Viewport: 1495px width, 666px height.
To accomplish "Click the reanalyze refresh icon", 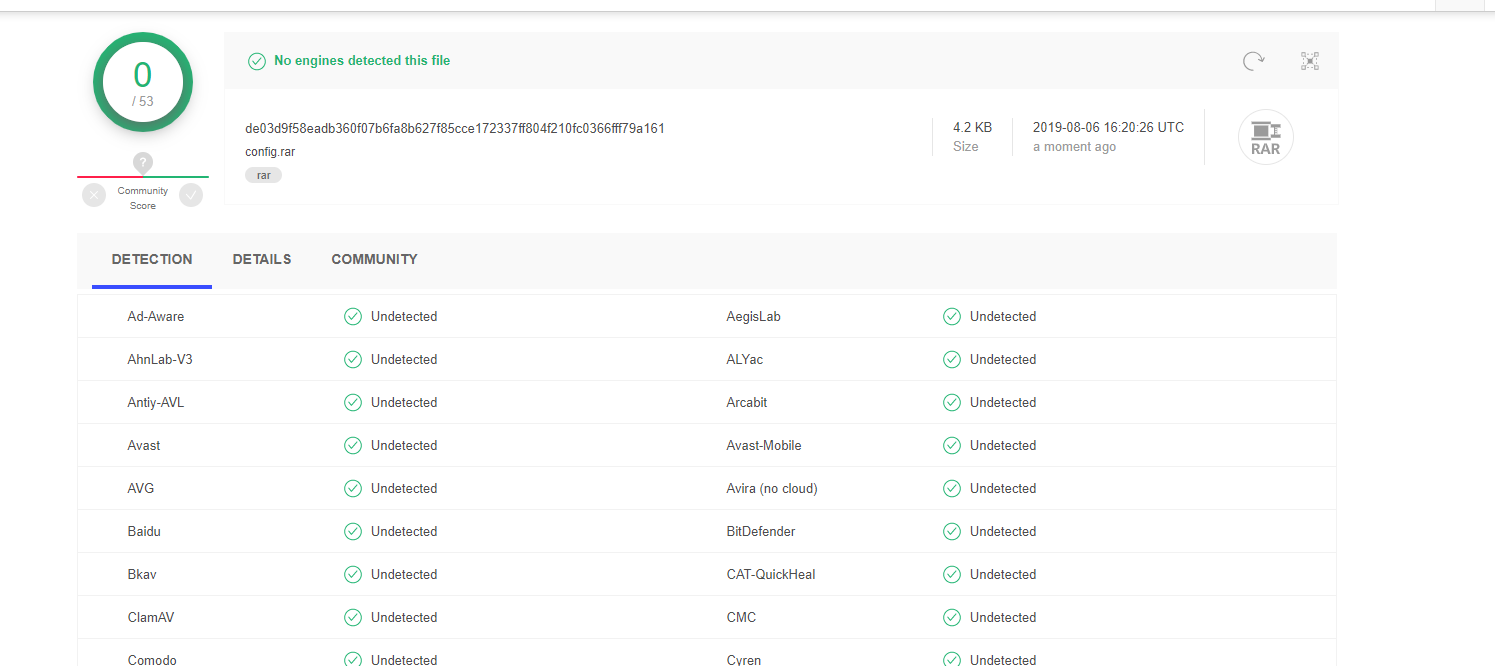I will click(1253, 61).
